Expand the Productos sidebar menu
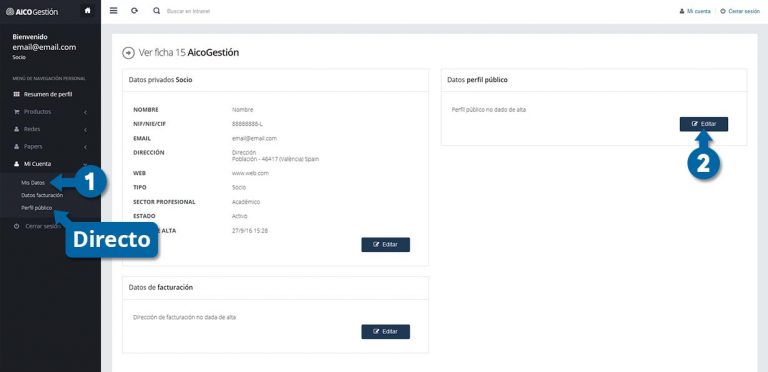The width and height of the screenshot is (768, 372). click(x=50, y=112)
